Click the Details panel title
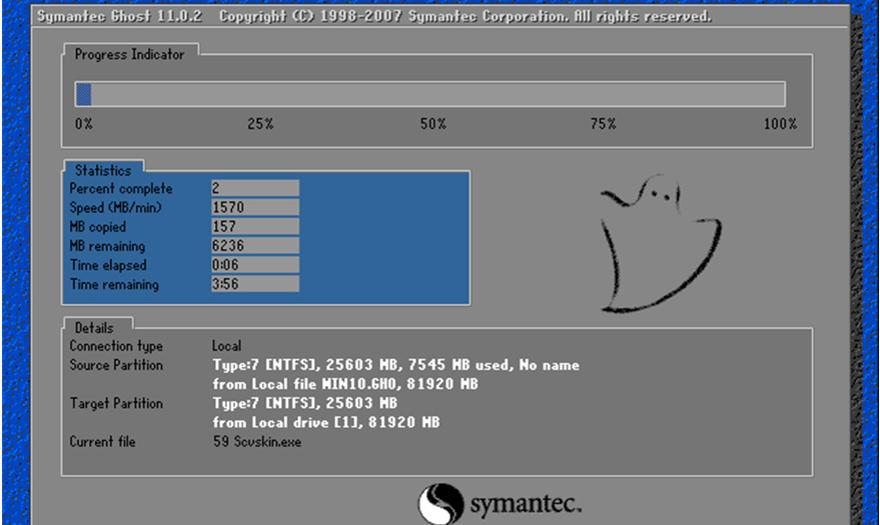 (94, 327)
